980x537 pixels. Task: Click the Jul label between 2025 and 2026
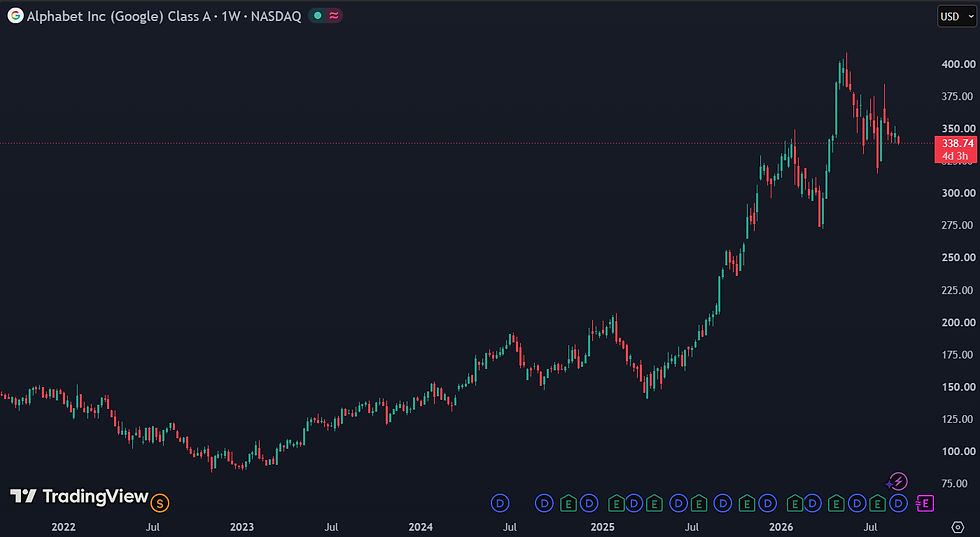tap(691, 527)
